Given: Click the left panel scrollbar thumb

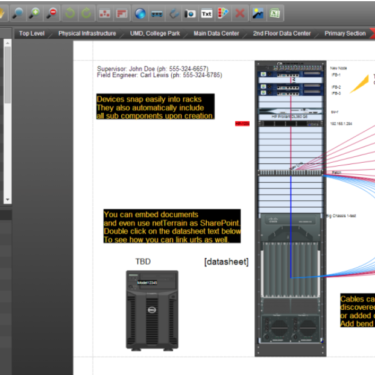Looking at the screenshot, I should [x=7, y=75].
